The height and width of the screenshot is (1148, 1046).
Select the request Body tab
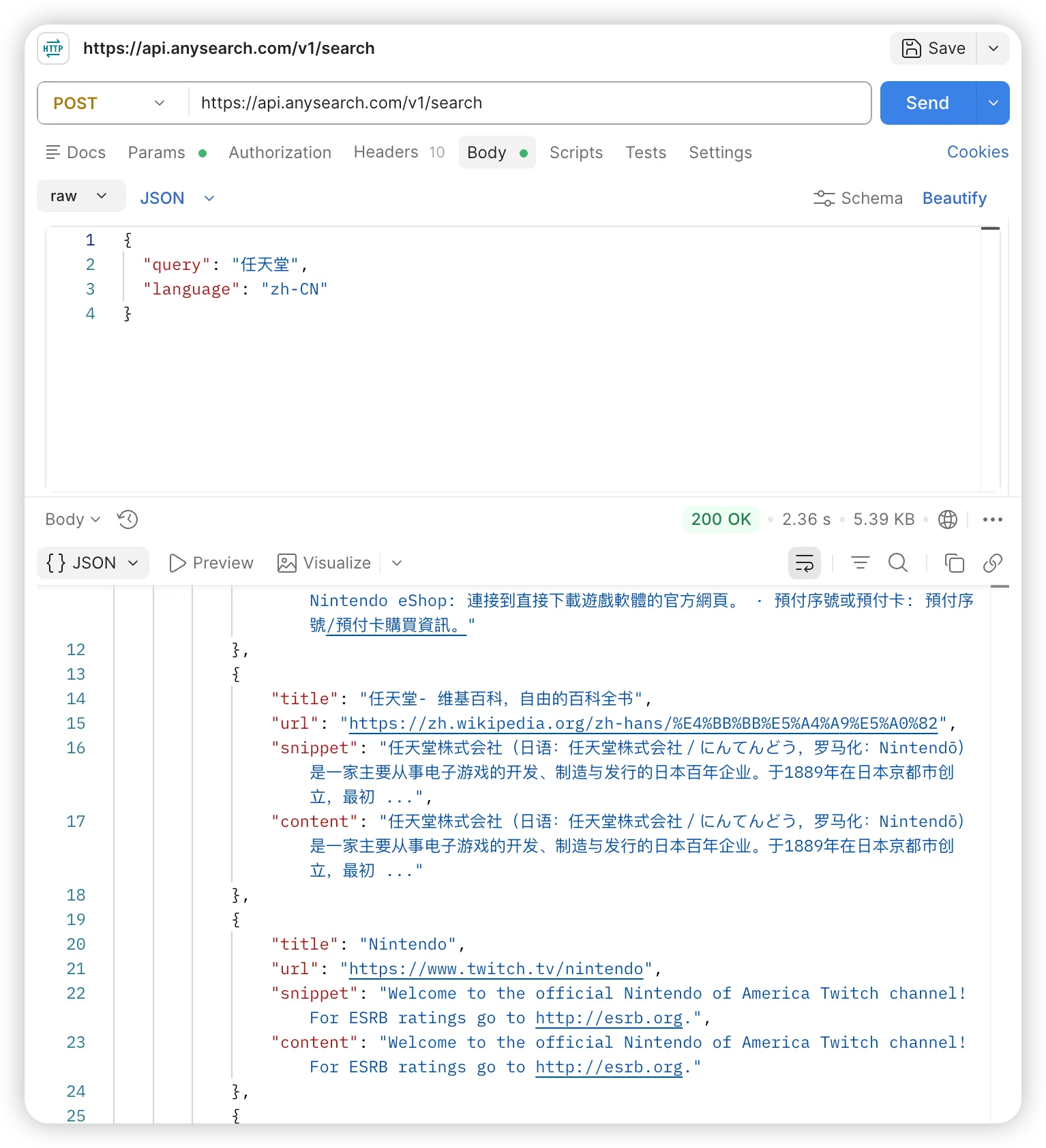(x=497, y=153)
